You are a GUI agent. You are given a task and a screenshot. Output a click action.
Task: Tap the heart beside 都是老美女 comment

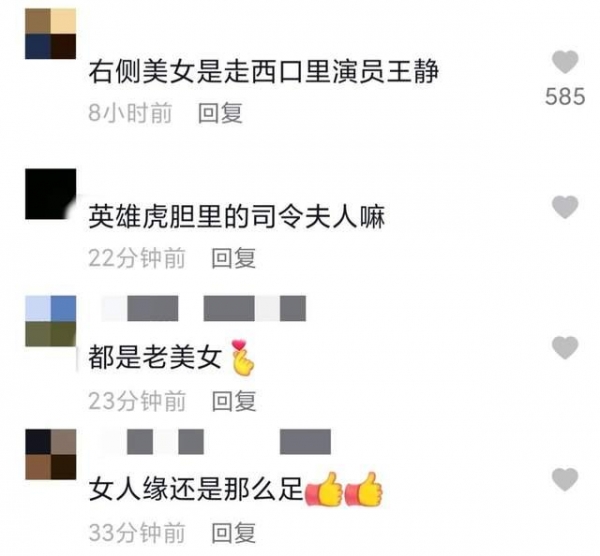pos(565,347)
